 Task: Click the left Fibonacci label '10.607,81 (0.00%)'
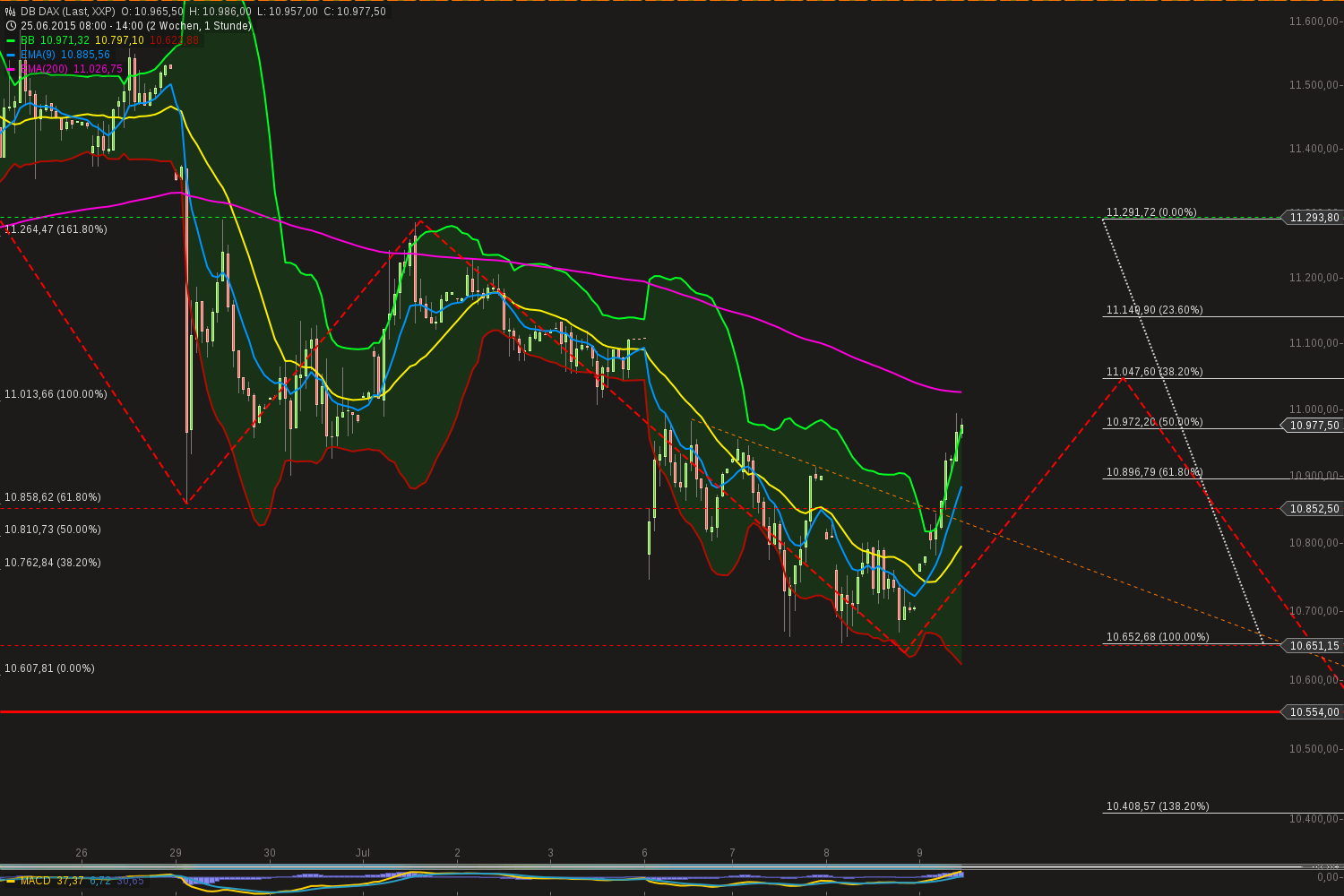49,668
